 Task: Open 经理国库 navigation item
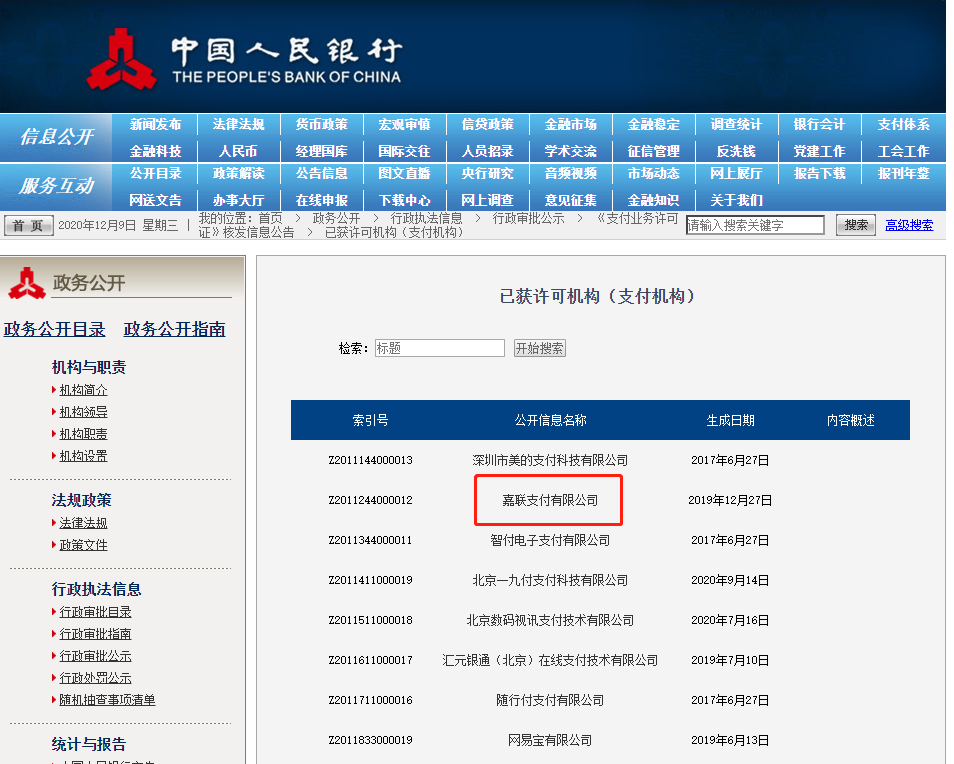(x=321, y=151)
